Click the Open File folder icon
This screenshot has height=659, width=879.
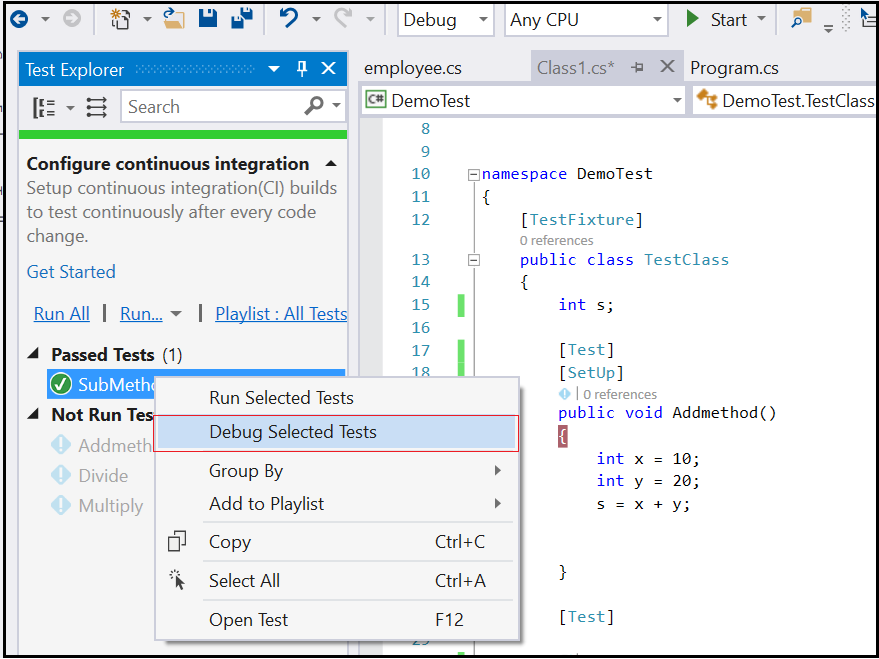[174, 19]
